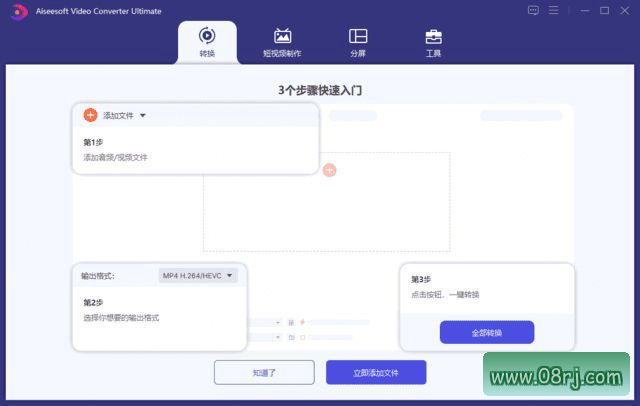Expand the 添加文件 dropdown arrow

point(143,115)
